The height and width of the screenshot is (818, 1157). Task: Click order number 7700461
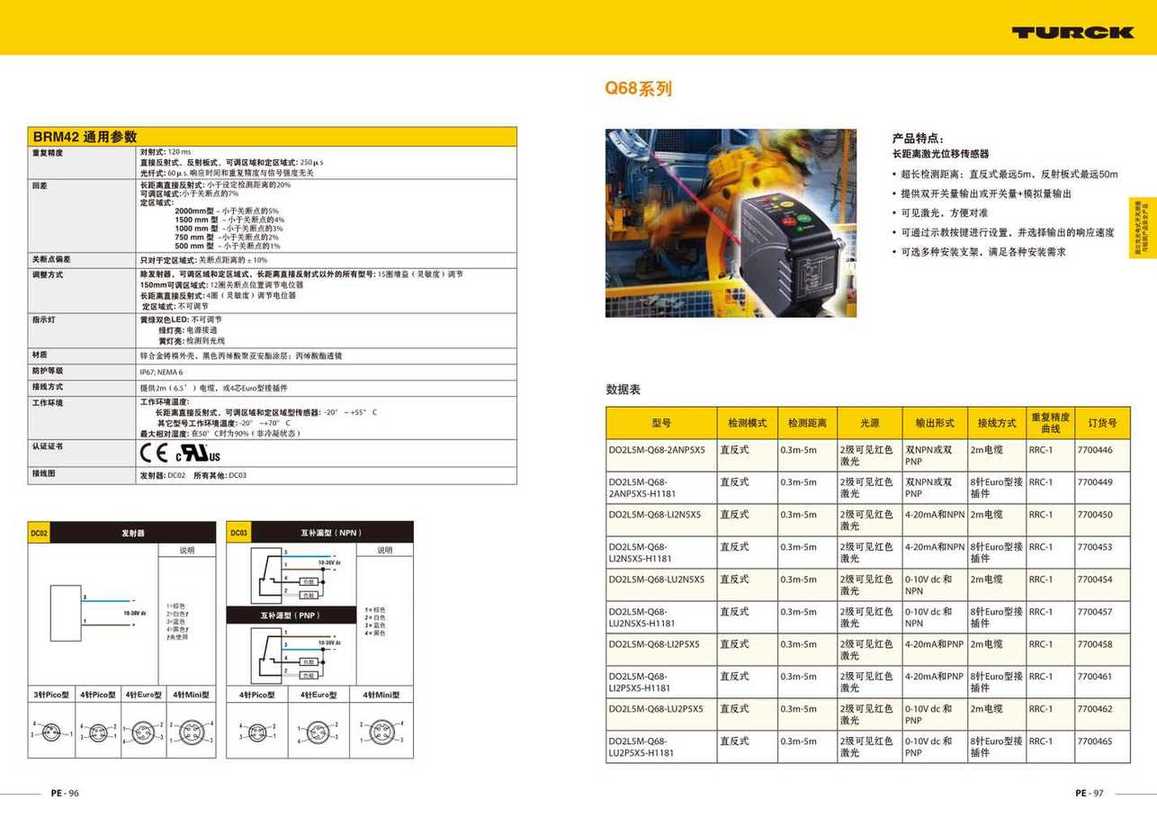pyautogui.click(x=1094, y=676)
